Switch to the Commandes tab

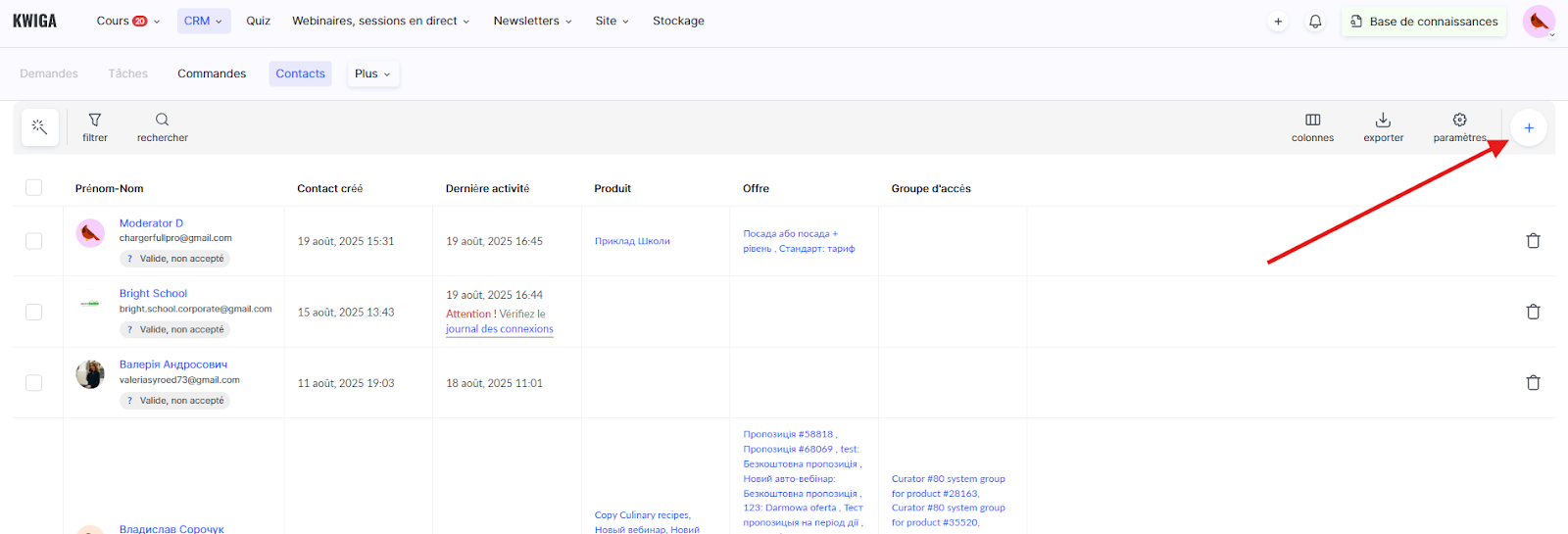(x=212, y=73)
